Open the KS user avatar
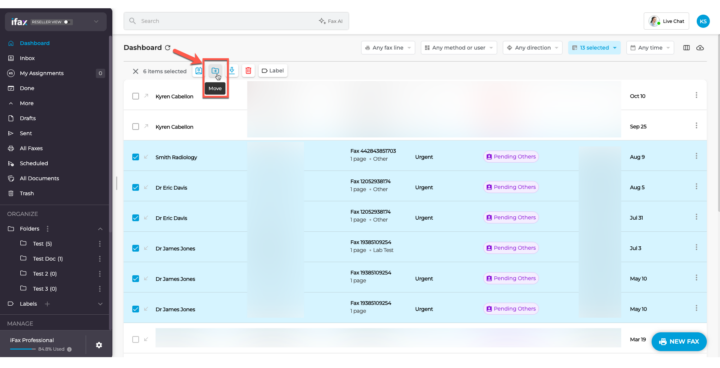The width and height of the screenshot is (720, 368). 703,21
